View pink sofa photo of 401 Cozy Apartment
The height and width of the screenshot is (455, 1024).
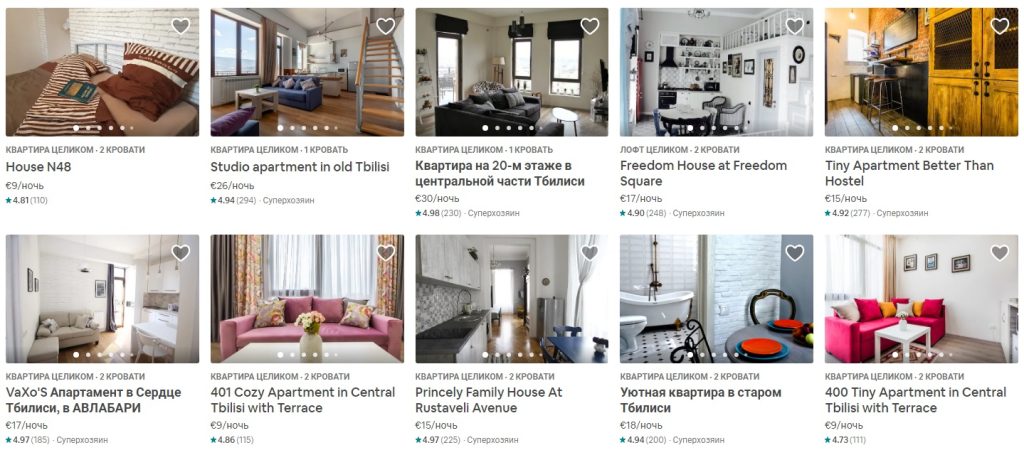[x=307, y=299]
